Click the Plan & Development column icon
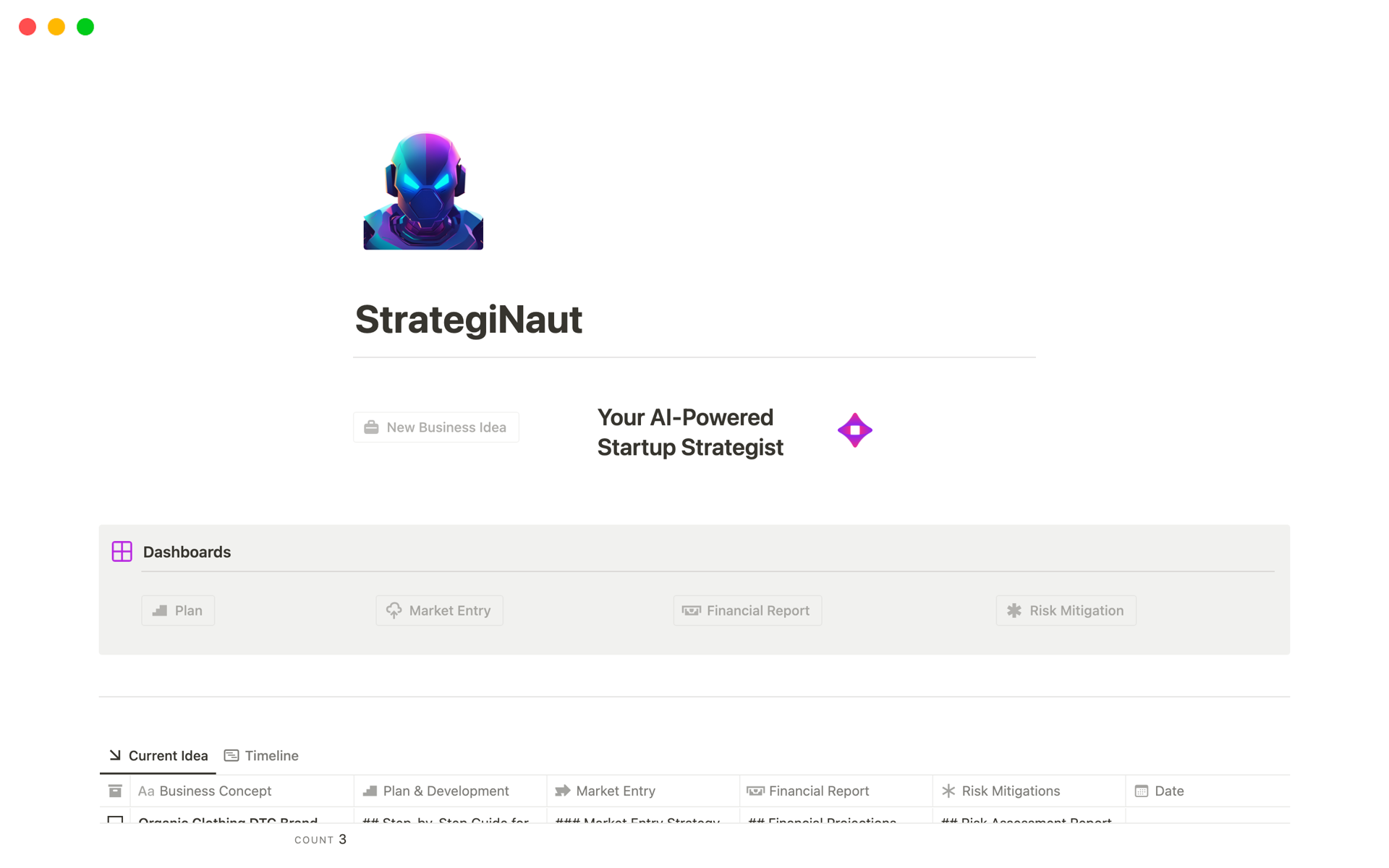Viewport: 1389px width, 868px height. (370, 791)
